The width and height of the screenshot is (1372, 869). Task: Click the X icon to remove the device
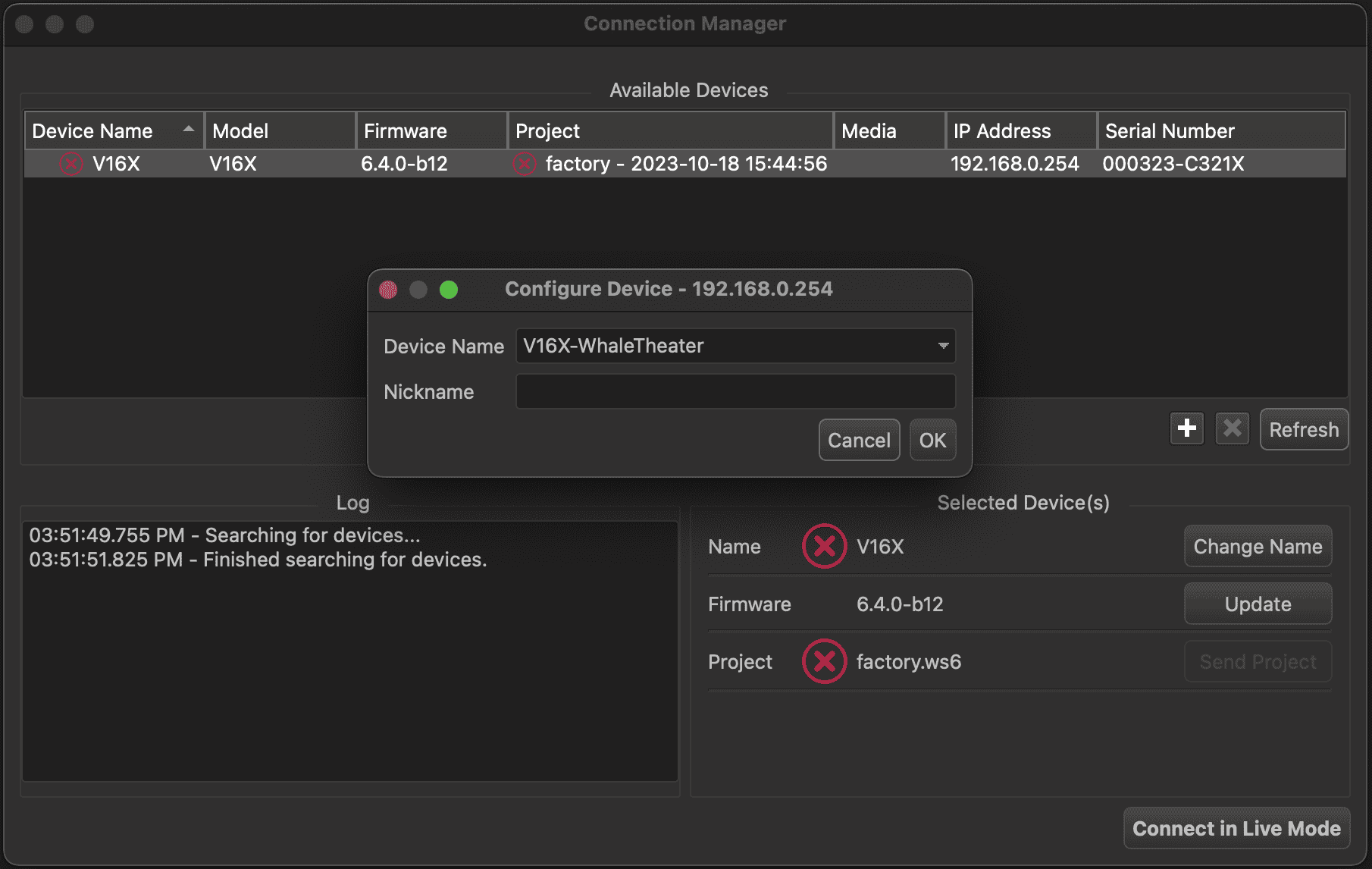(1232, 428)
